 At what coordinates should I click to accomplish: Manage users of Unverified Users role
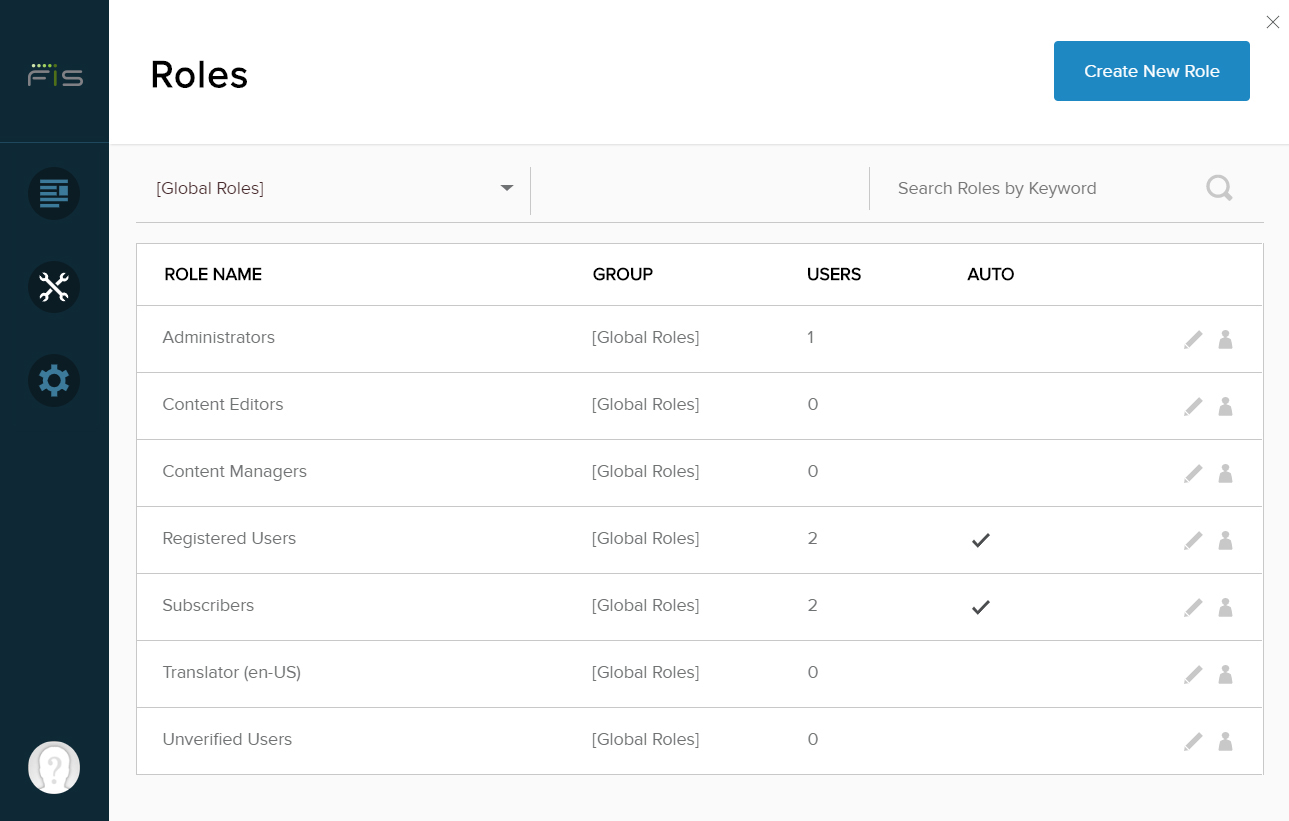pyautogui.click(x=1225, y=742)
